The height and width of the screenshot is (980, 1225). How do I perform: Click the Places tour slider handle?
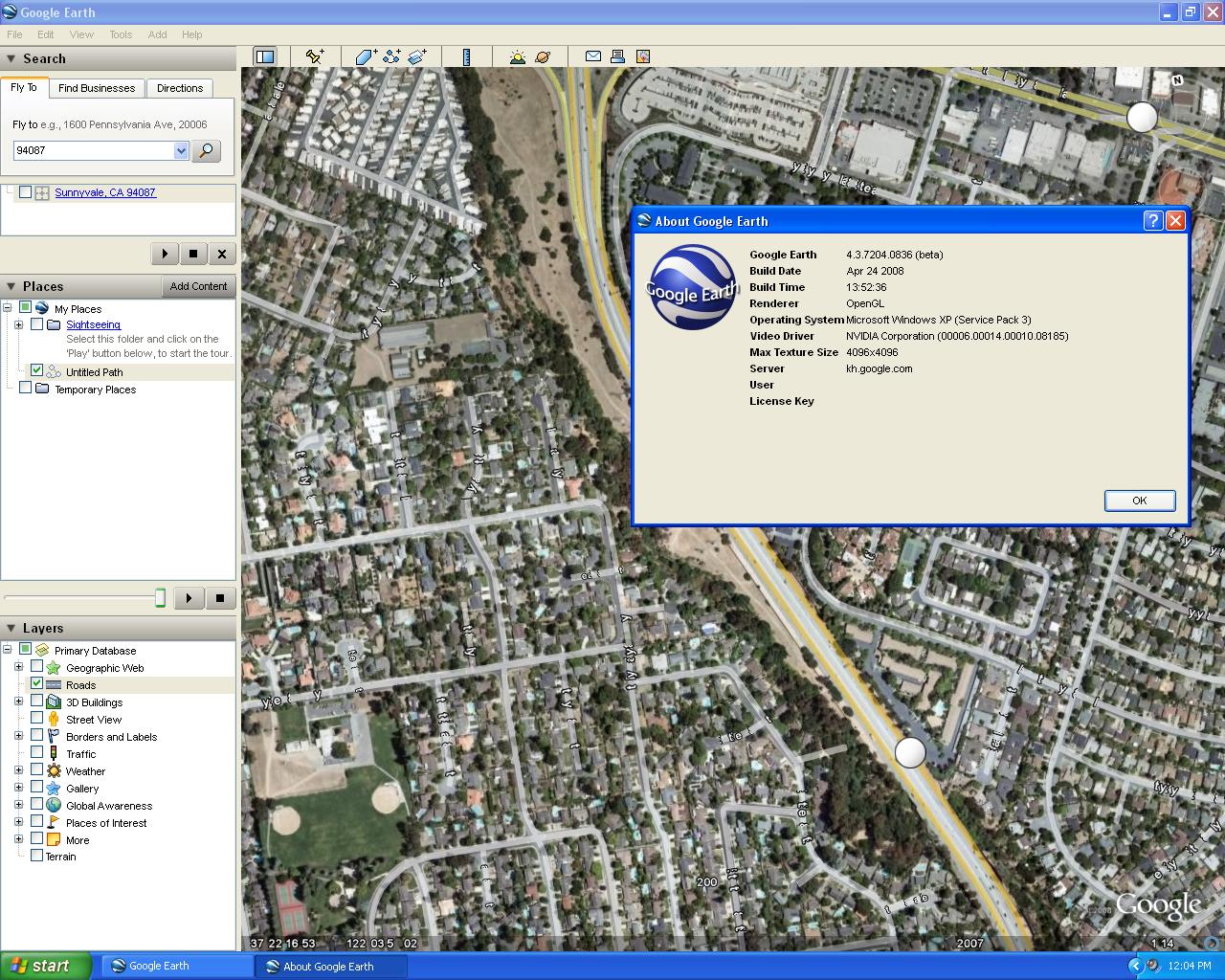pos(160,598)
